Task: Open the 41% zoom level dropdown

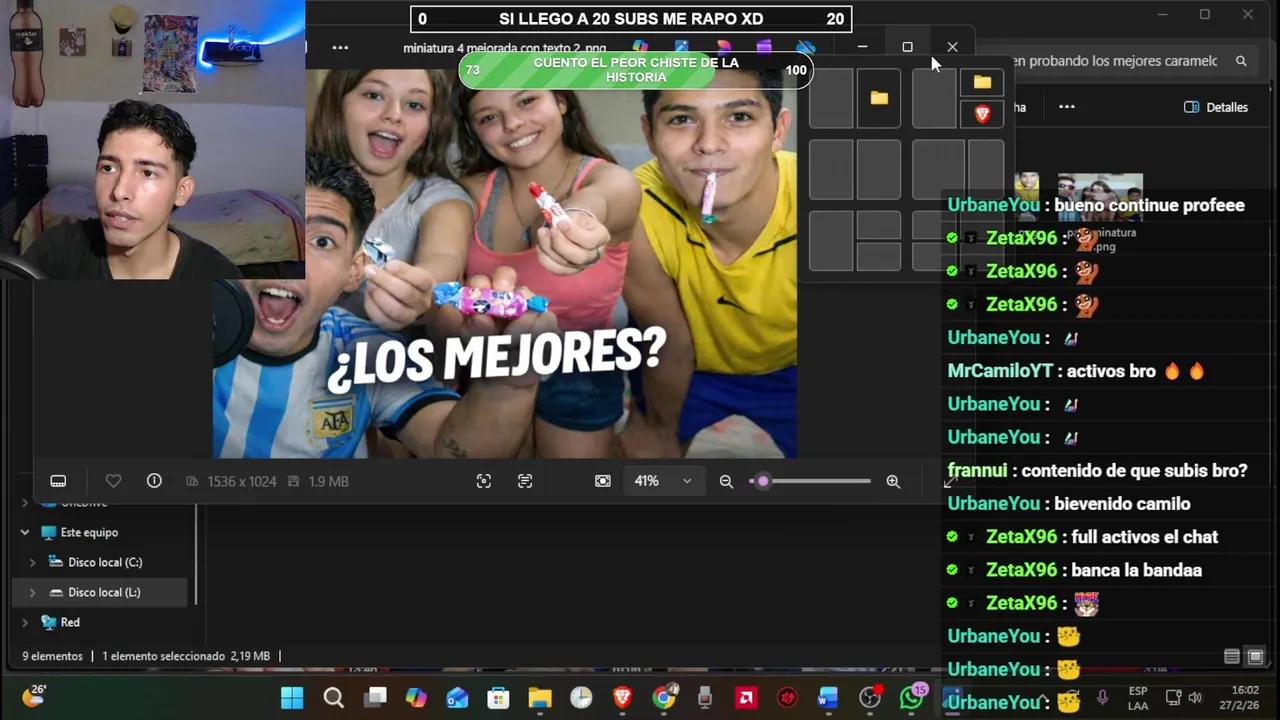Action: (663, 481)
